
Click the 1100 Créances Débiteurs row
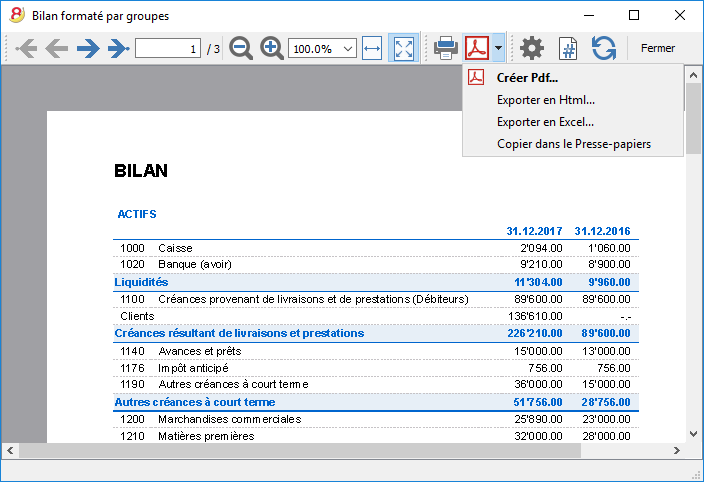tap(376, 299)
